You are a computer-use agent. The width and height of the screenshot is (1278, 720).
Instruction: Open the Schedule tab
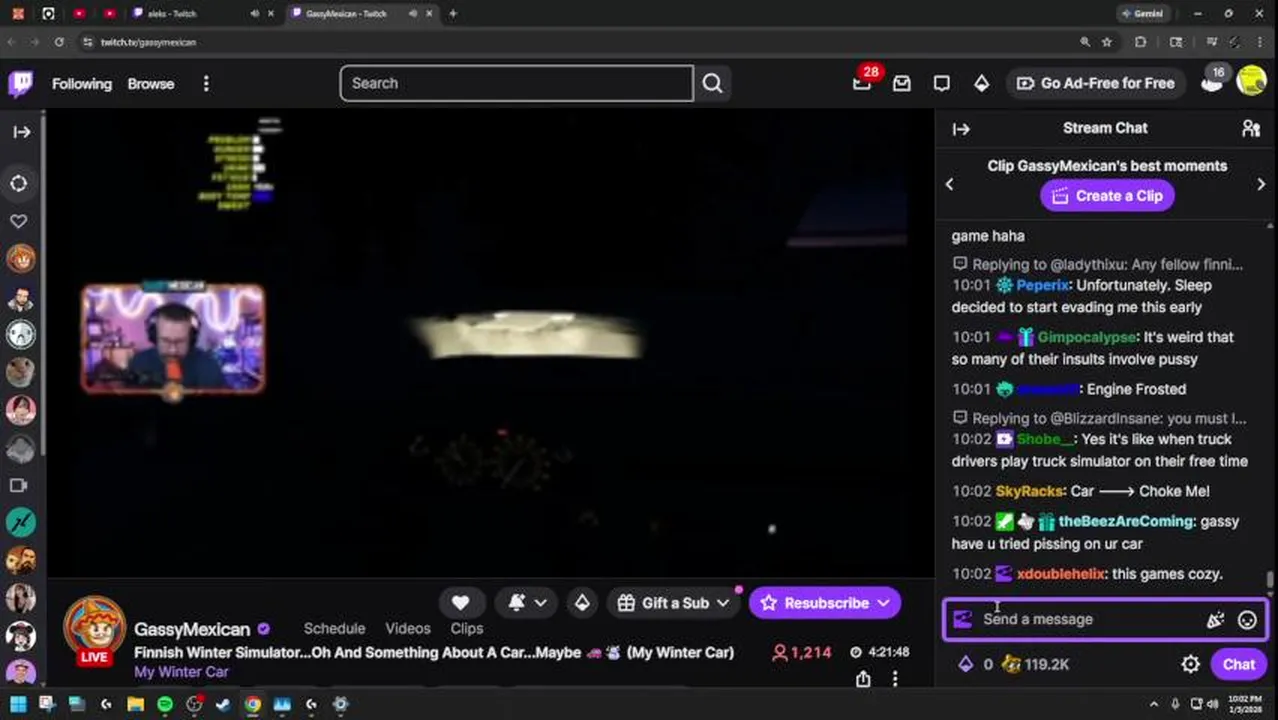click(334, 628)
